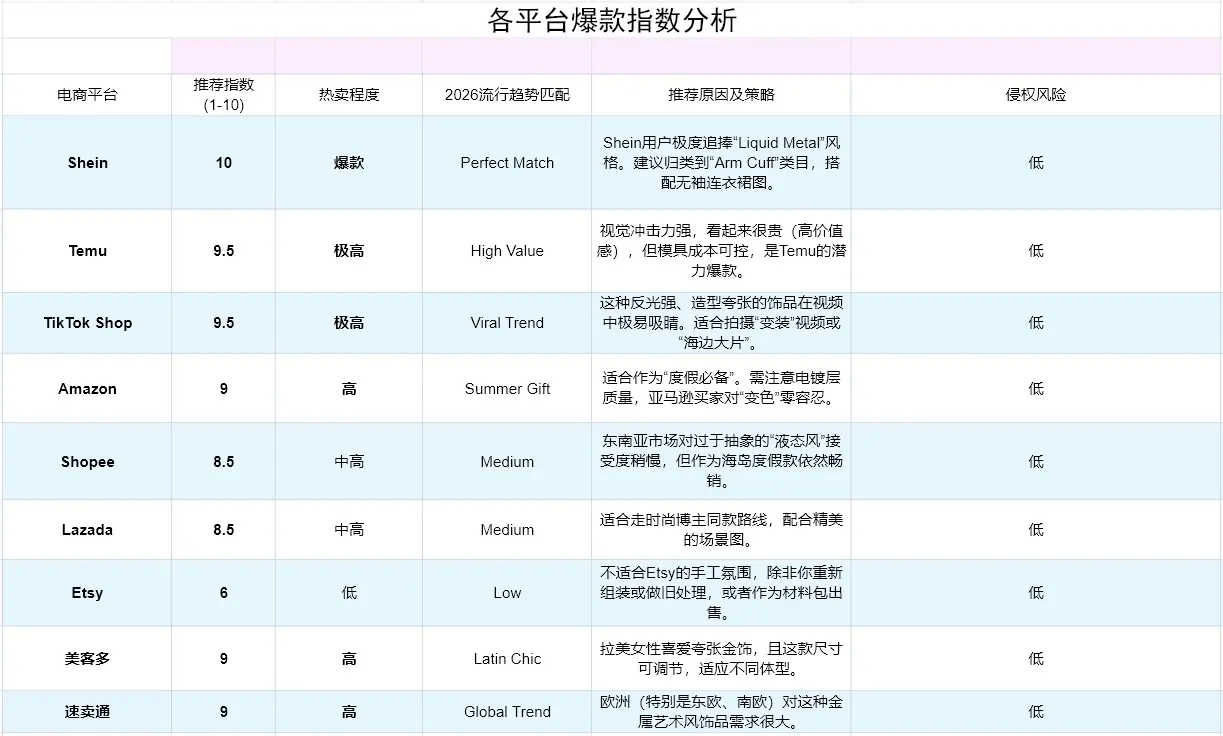Select the 侵权风险 header cell

[x=1036, y=95]
